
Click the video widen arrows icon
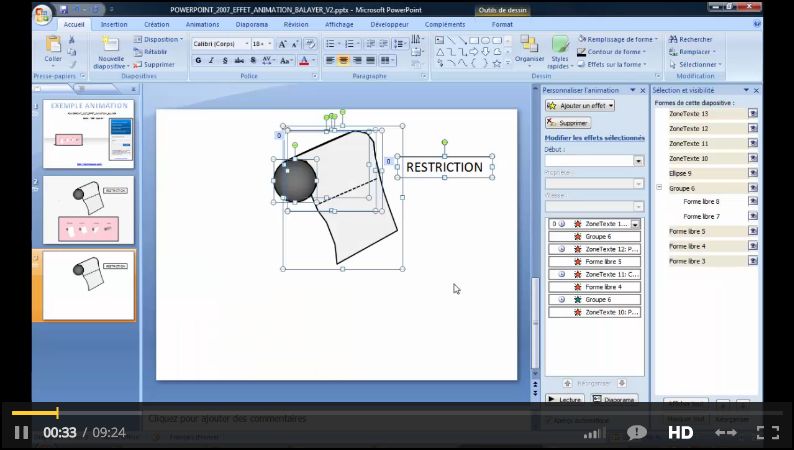(725, 432)
